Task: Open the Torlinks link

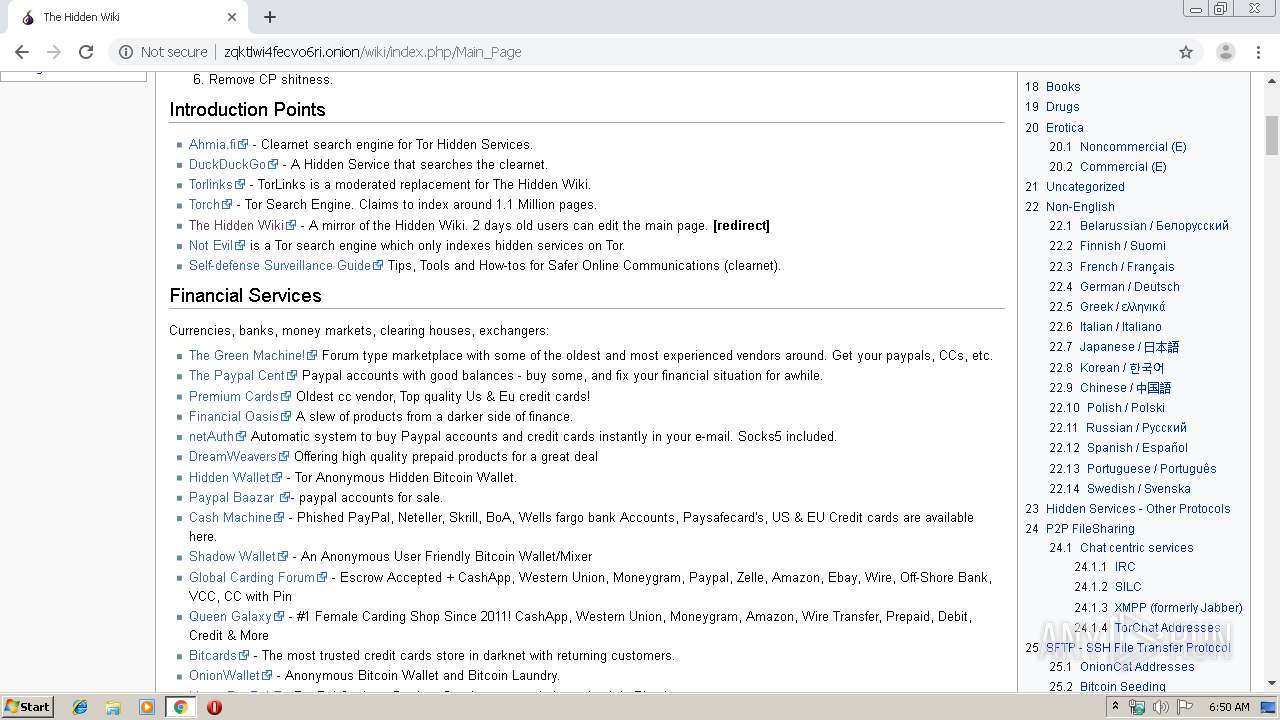Action: pyautogui.click(x=210, y=184)
